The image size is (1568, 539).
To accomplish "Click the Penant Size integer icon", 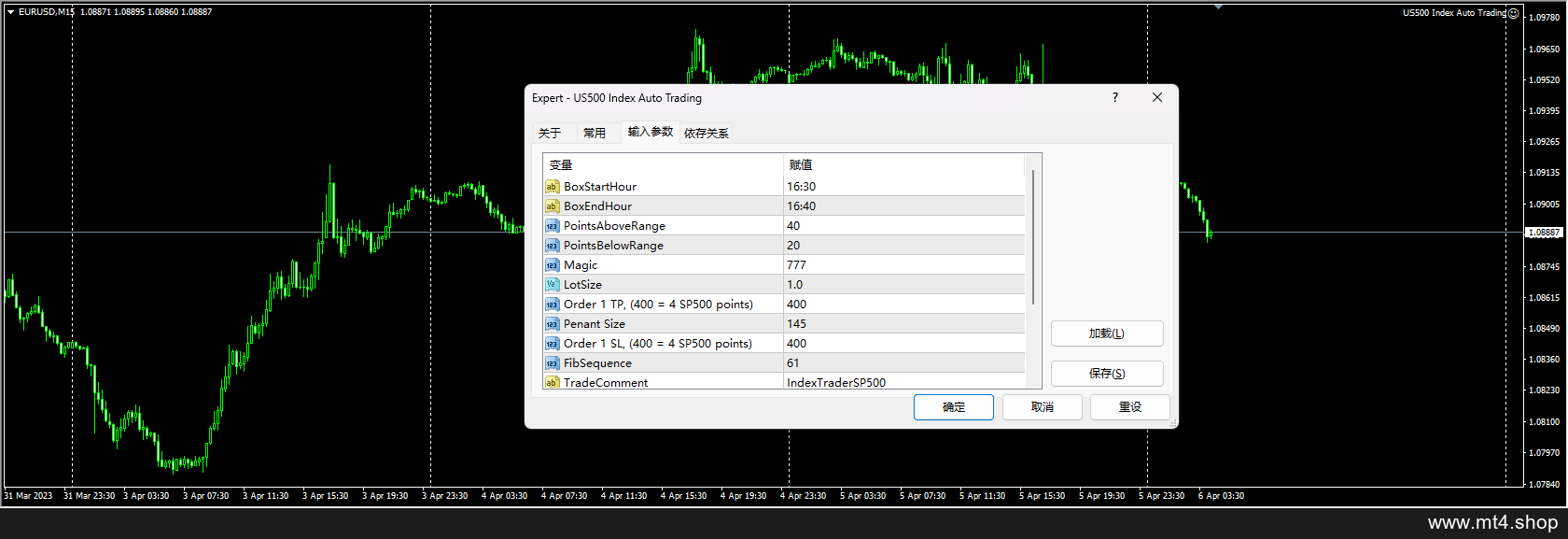I will (x=552, y=324).
